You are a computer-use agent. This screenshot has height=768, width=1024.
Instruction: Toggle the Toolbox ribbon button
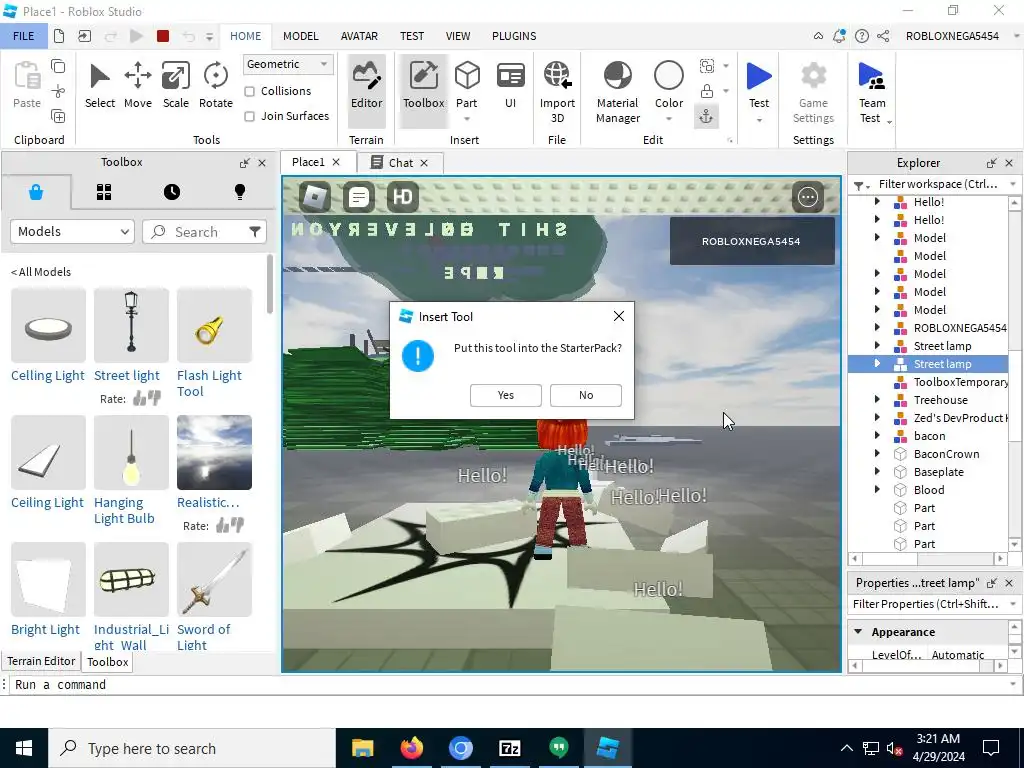[423, 91]
